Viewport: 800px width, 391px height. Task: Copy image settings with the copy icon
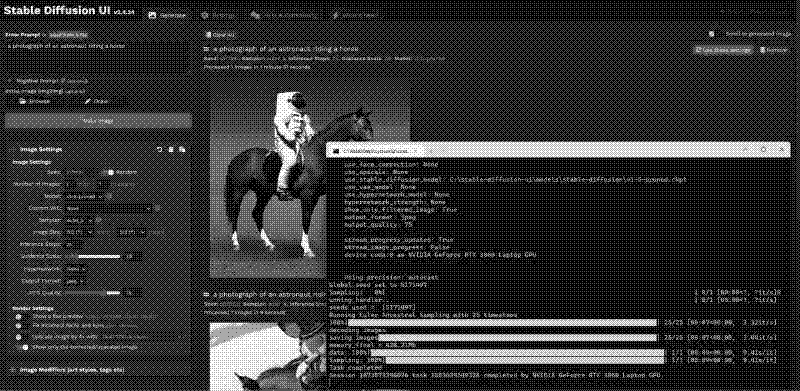[x=182, y=150]
